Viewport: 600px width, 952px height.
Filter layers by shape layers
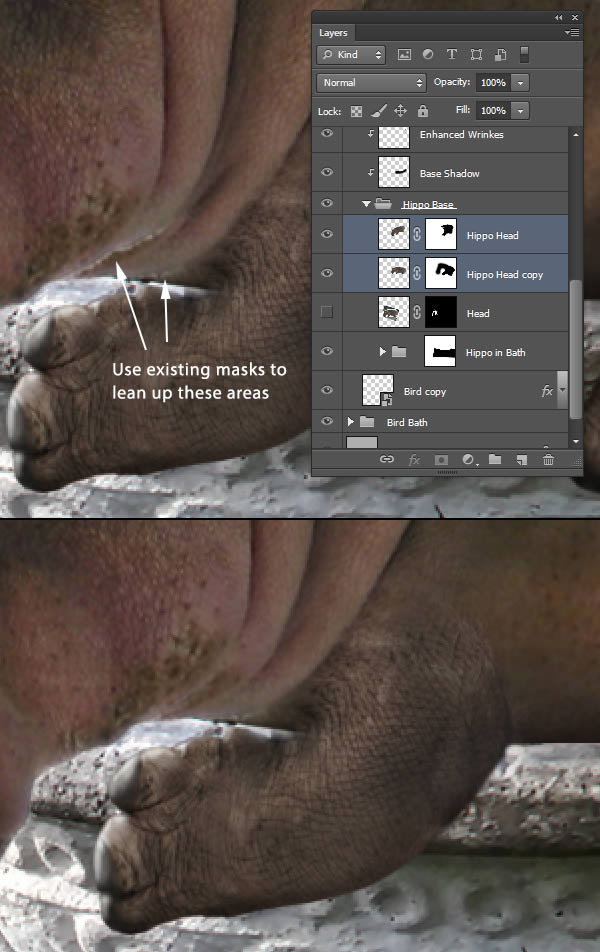pos(477,55)
